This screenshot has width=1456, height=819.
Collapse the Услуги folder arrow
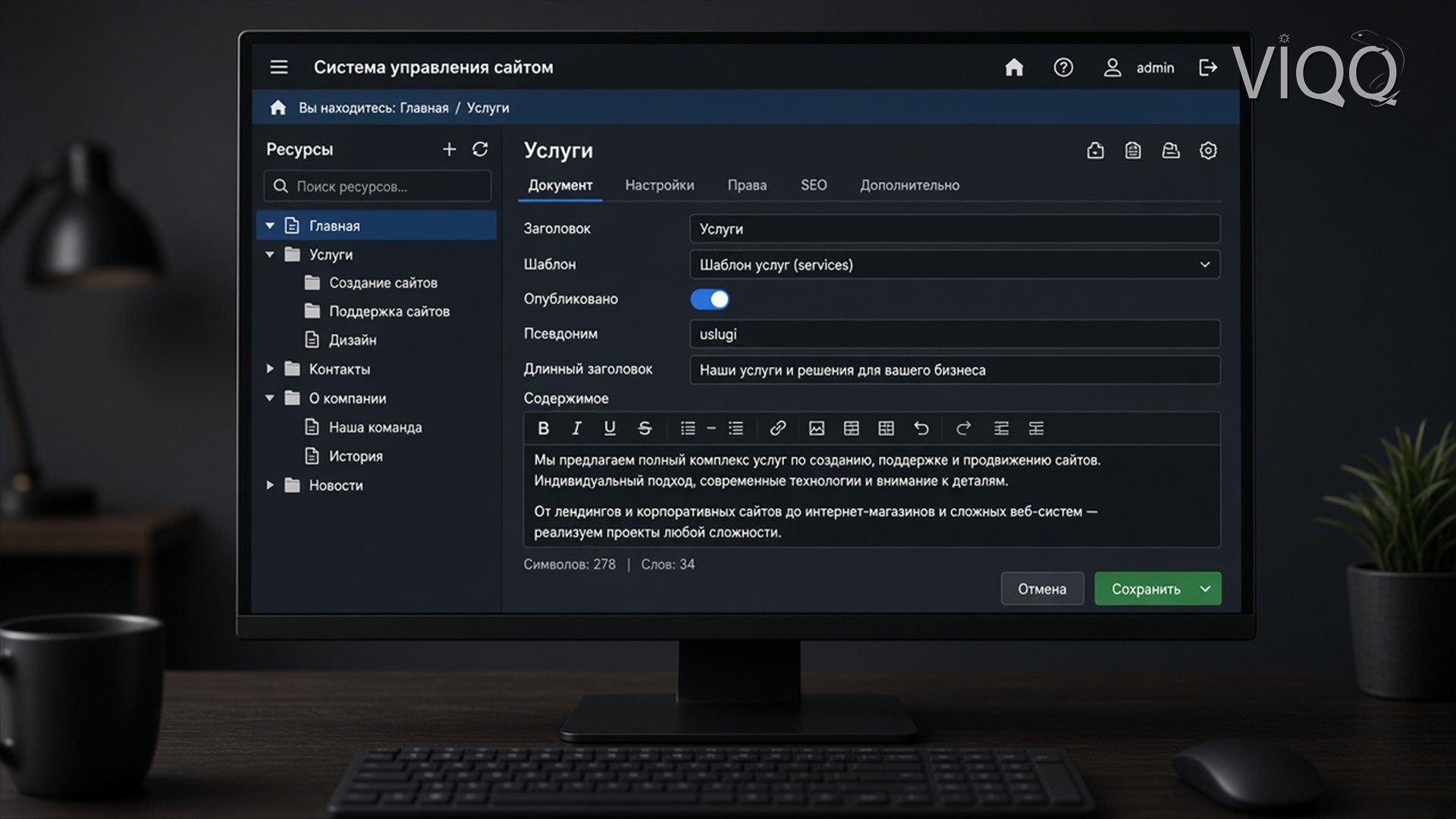tap(270, 255)
